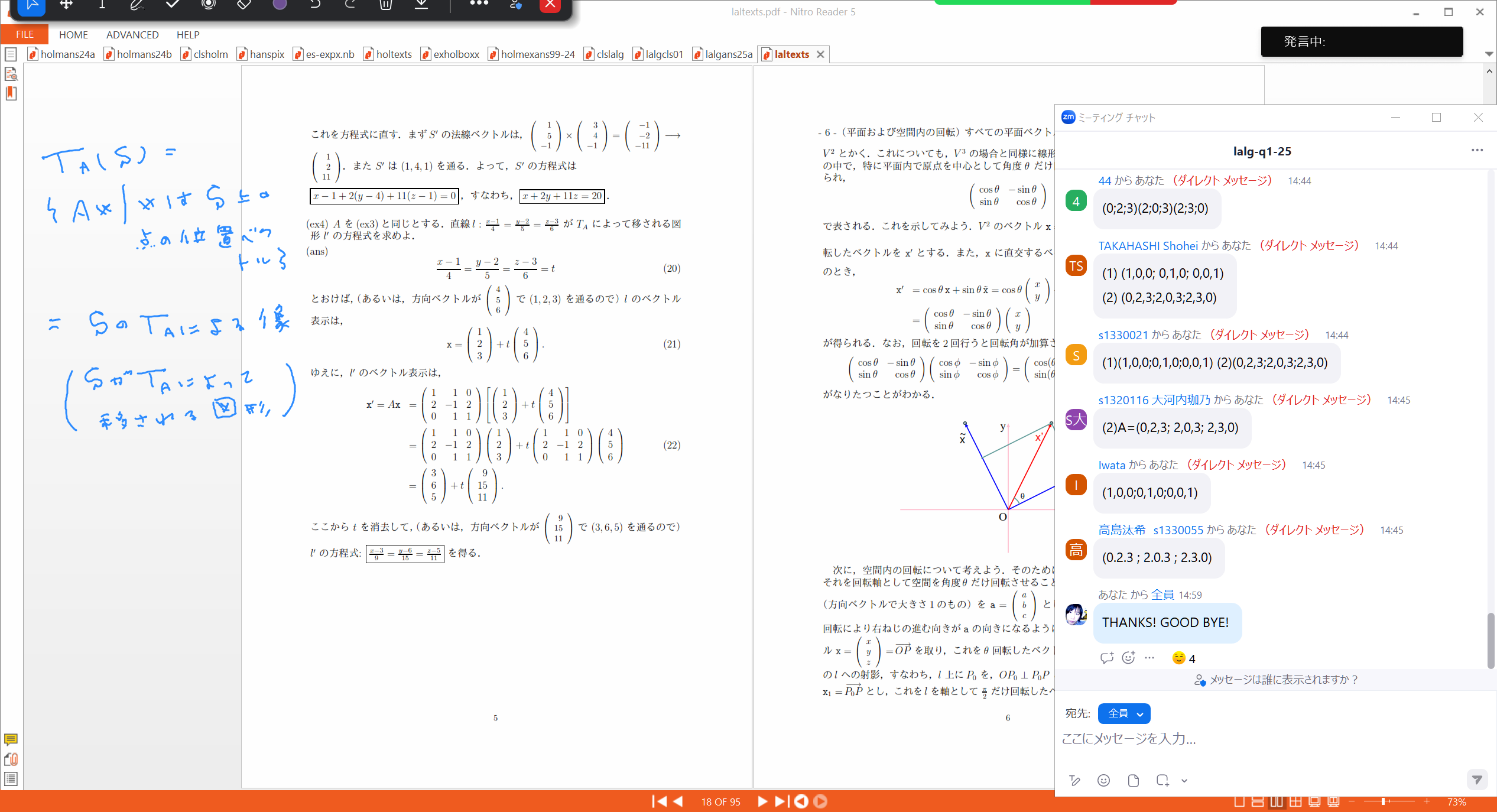The height and width of the screenshot is (812, 1497).
Task: Redo the annotation
Action: (x=350, y=5)
